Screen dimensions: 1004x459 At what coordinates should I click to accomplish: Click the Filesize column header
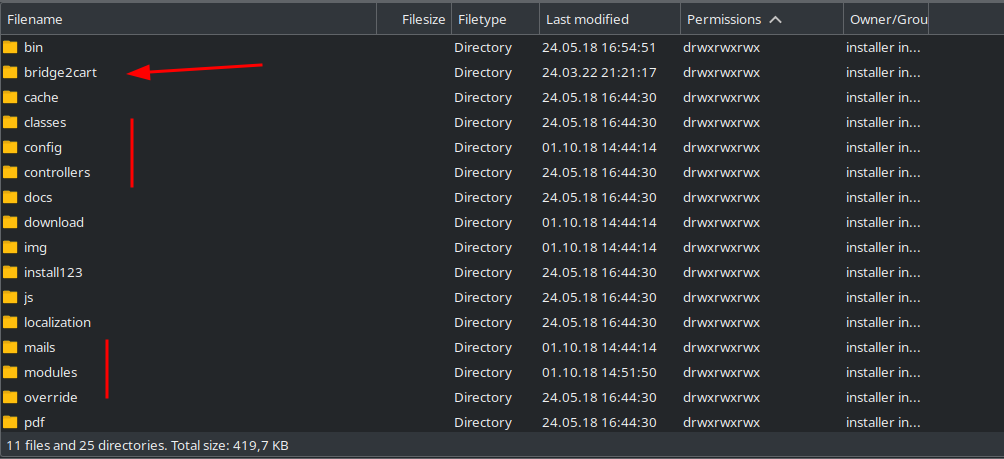click(x=423, y=19)
